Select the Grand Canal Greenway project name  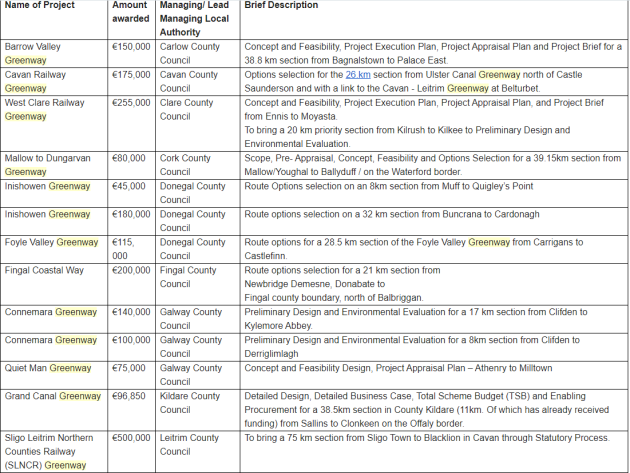coord(52,396)
